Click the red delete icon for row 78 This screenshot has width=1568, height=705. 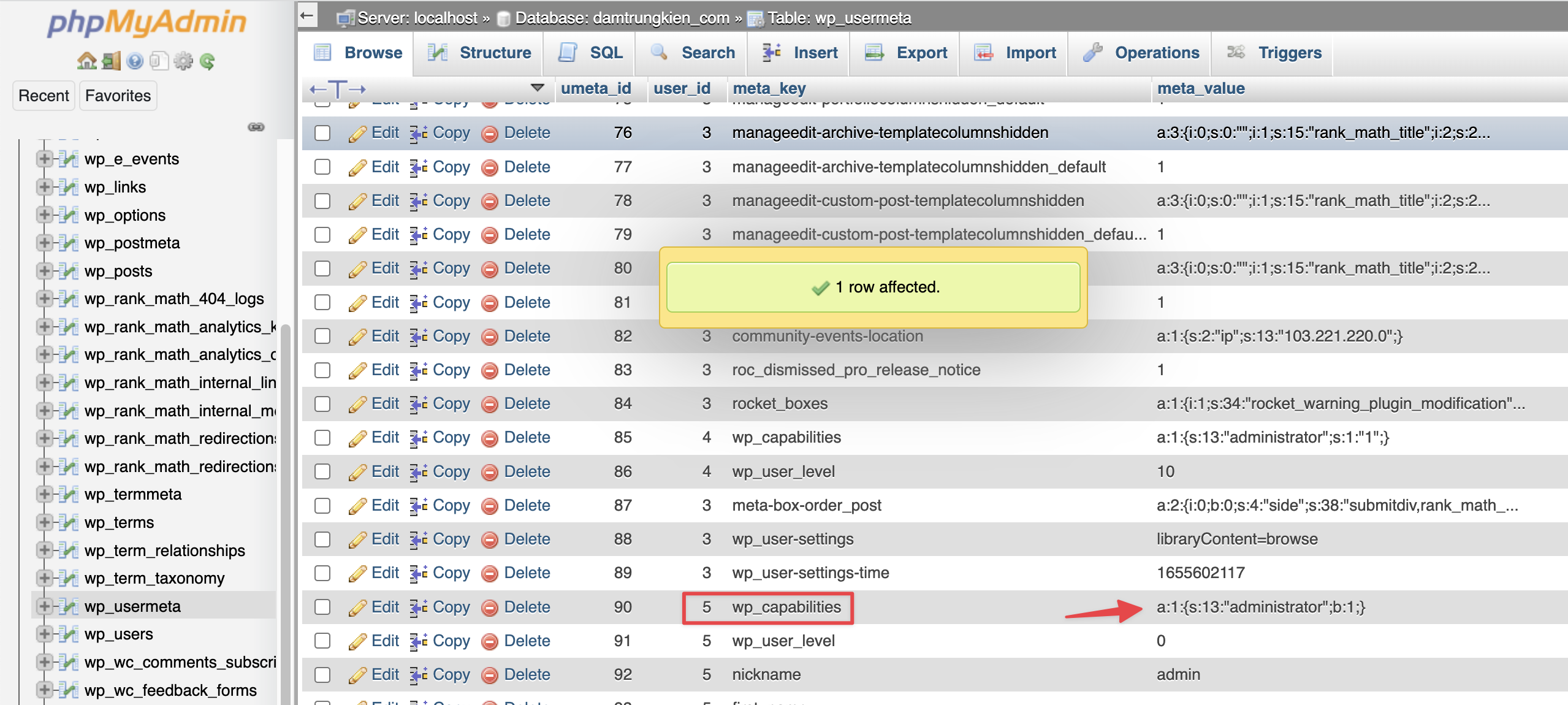point(490,201)
